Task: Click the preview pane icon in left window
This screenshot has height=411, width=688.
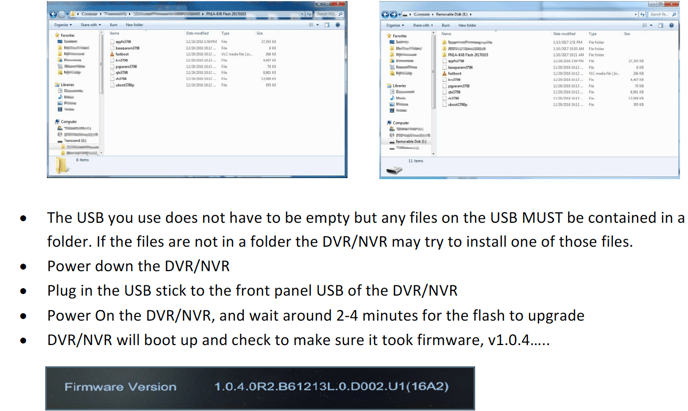Action: coord(328,24)
